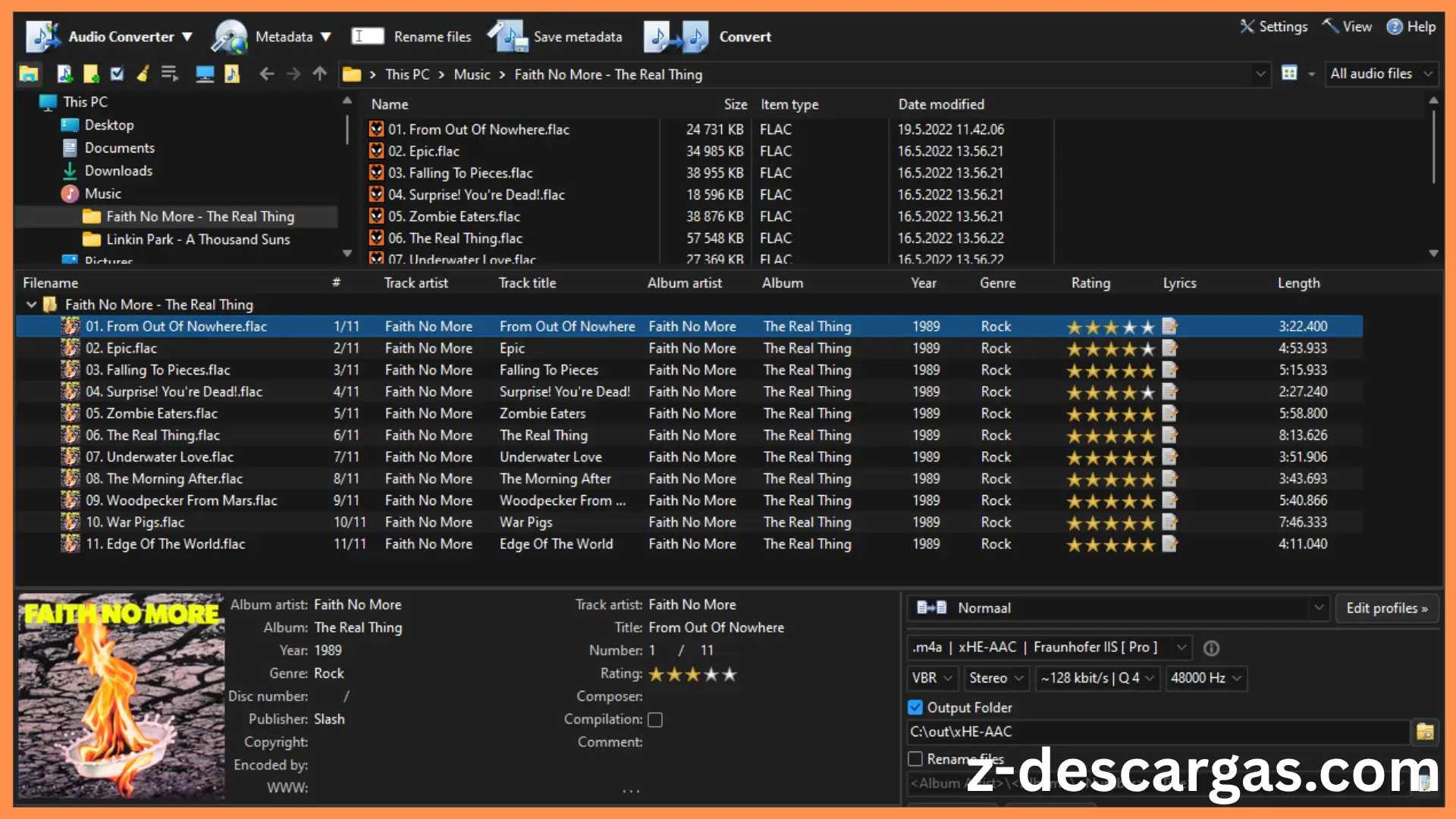Browse for output folder icon
This screenshot has height=819, width=1456.
(x=1425, y=732)
